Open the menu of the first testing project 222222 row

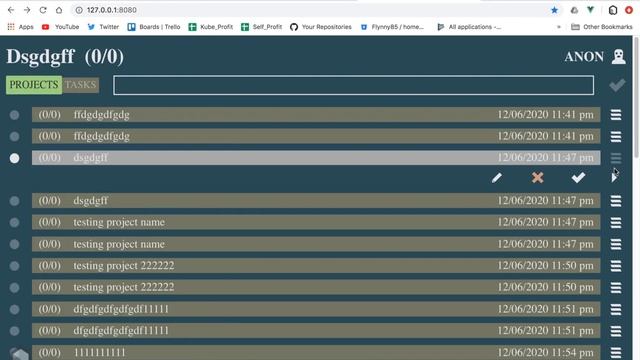(x=616, y=266)
